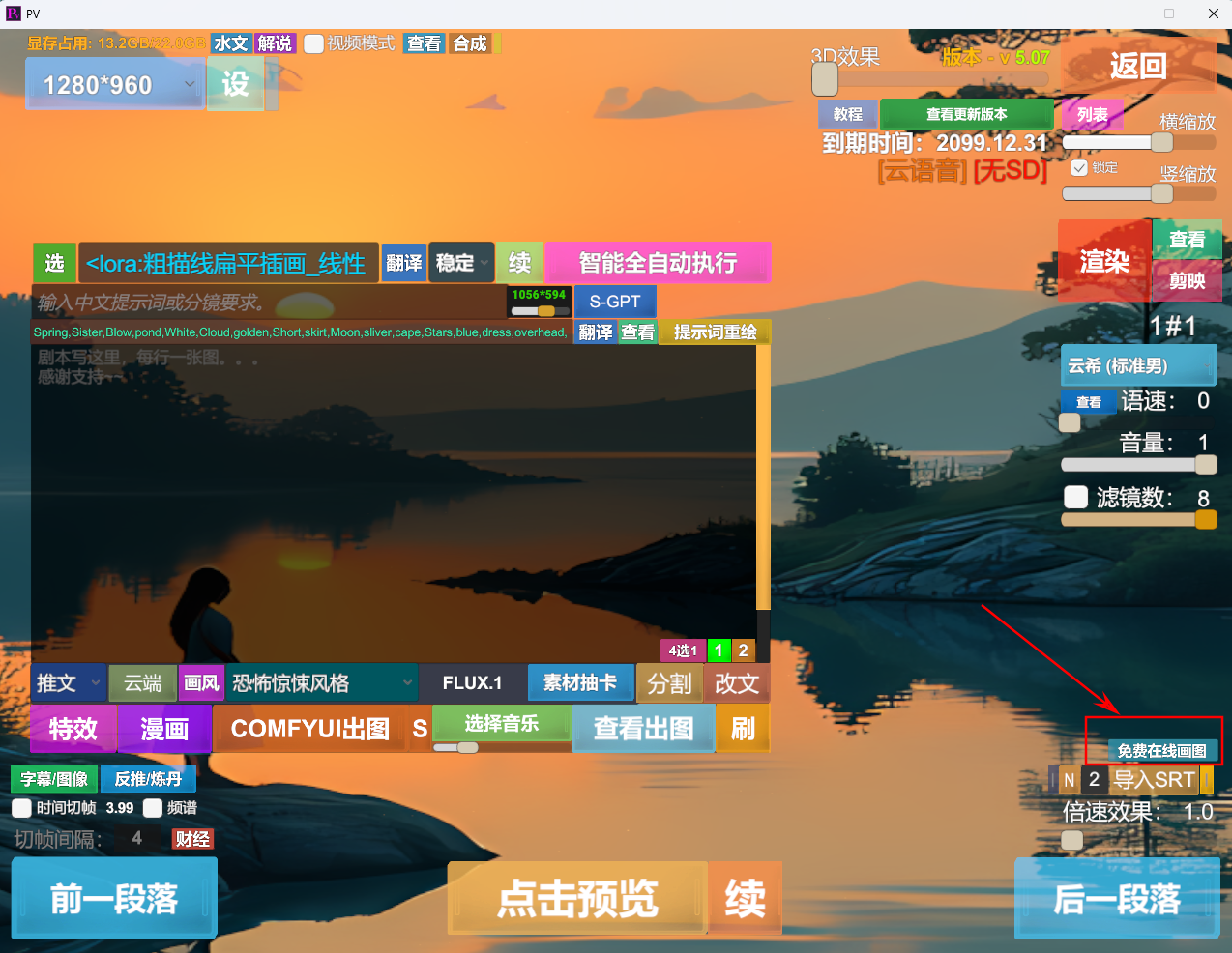Toggle the 时间切帧 checkbox
The width and height of the screenshot is (1232, 953).
21,808
